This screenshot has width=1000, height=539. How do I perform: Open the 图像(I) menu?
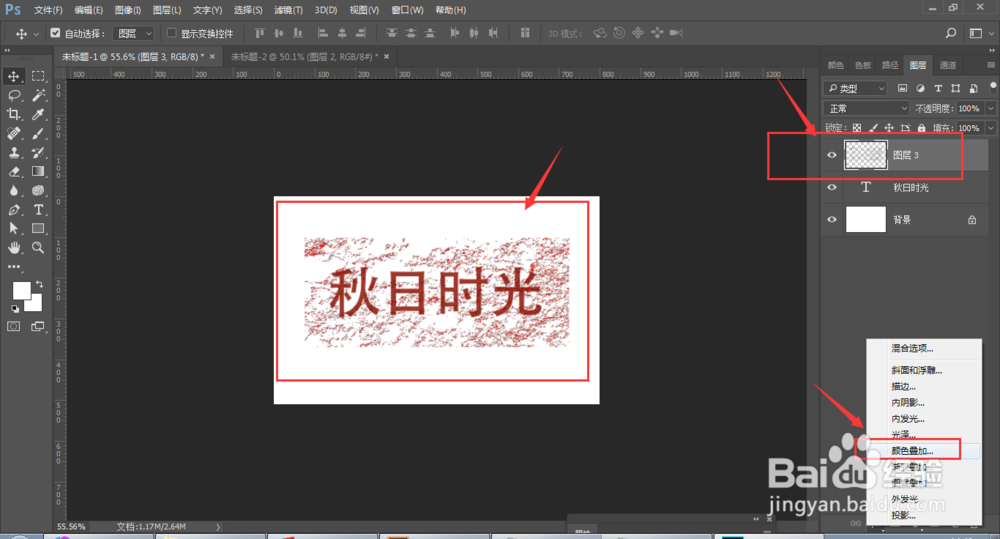pos(128,10)
